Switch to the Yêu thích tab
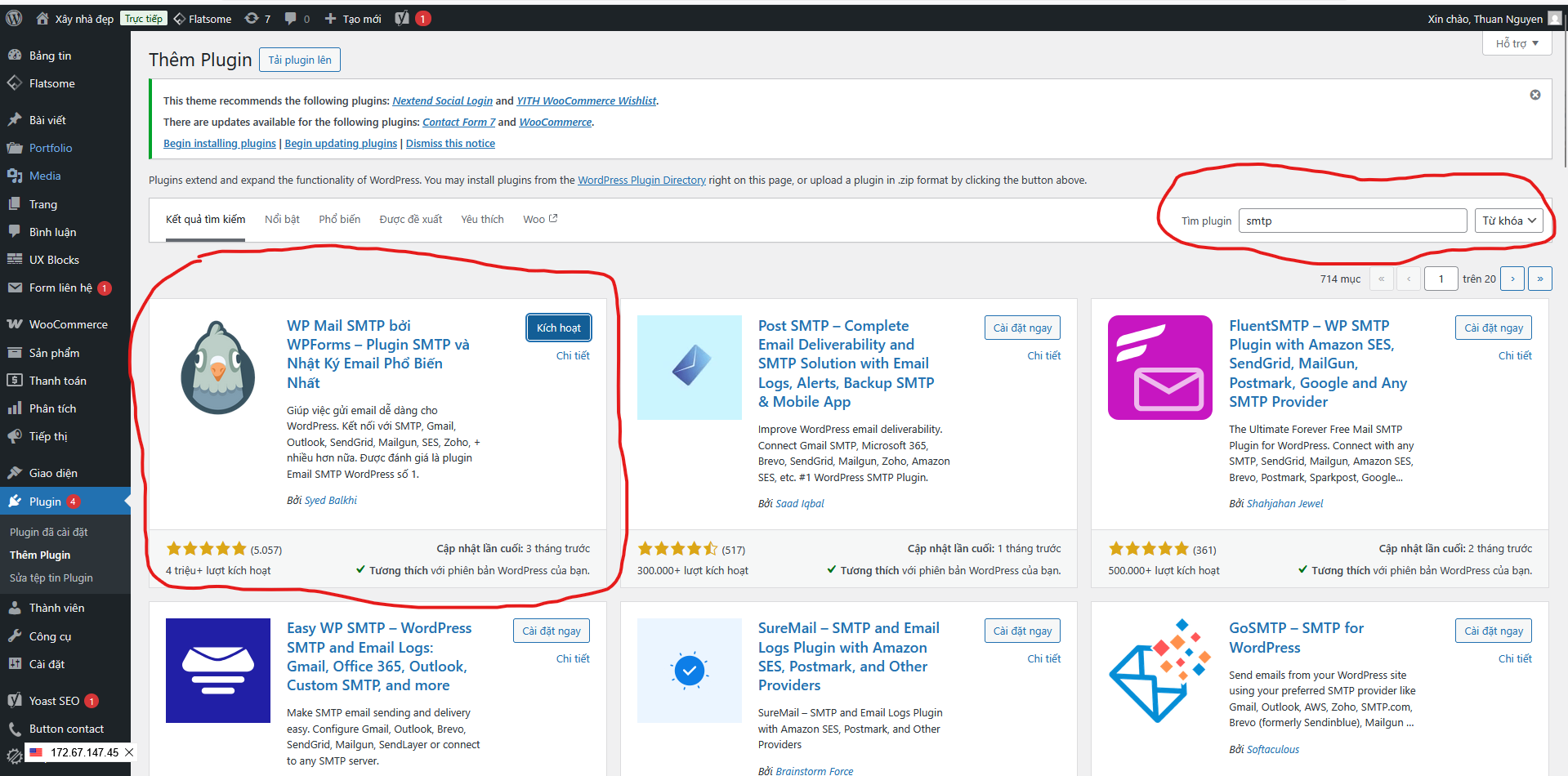 pyautogui.click(x=482, y=219)
